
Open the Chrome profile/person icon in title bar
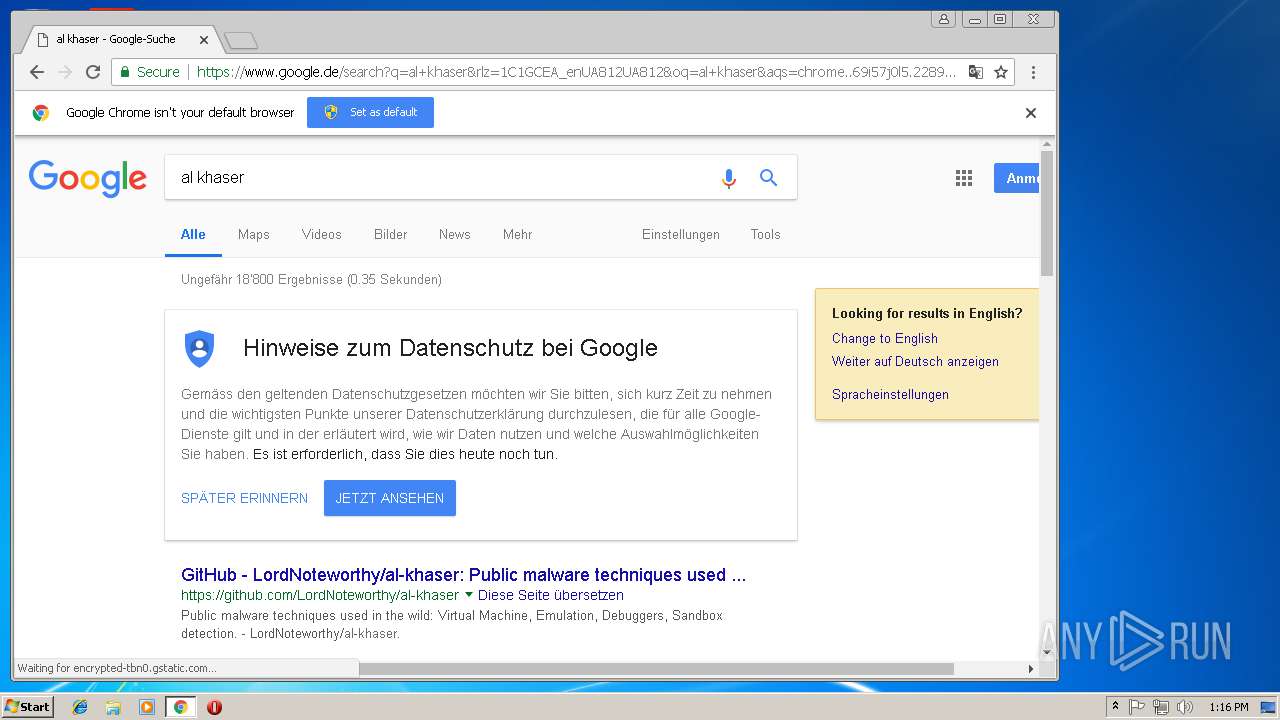pos(943,19)
